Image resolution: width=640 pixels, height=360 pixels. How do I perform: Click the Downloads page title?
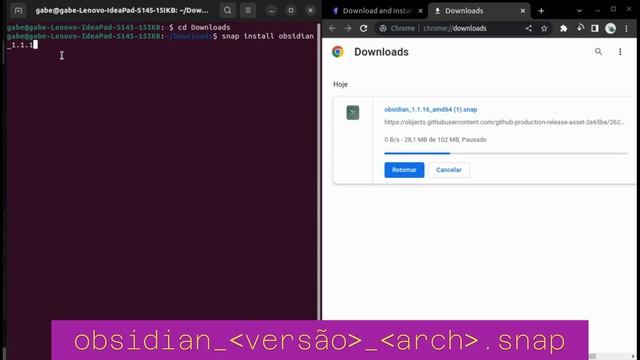381,52
